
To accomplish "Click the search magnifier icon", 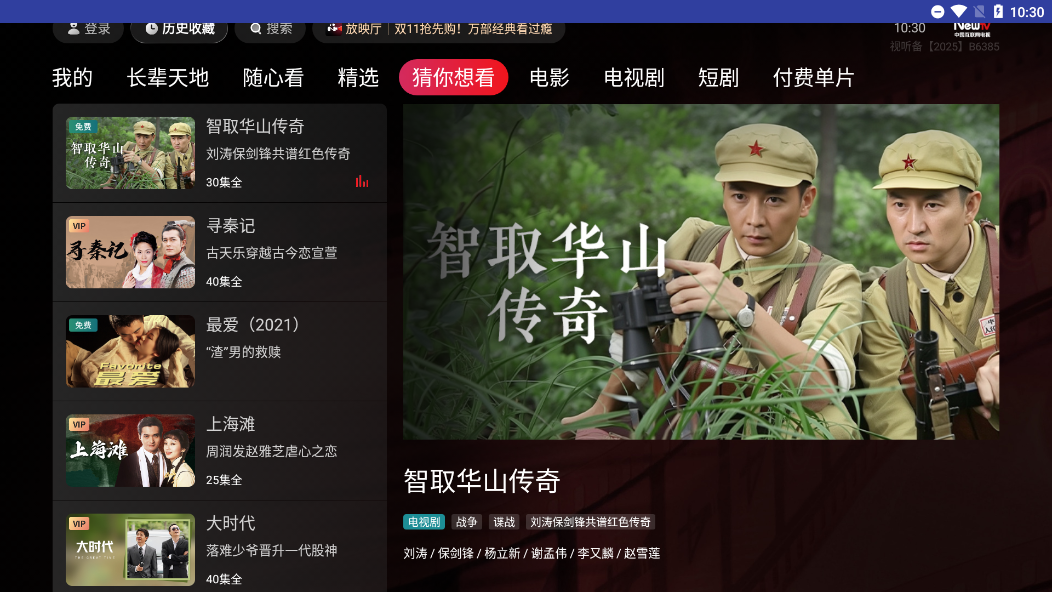I will 256,28.
